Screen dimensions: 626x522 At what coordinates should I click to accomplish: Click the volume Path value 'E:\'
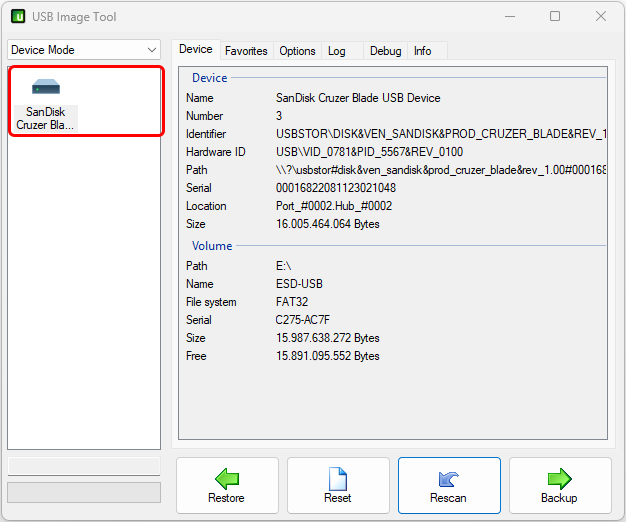(x=283, y=266)
